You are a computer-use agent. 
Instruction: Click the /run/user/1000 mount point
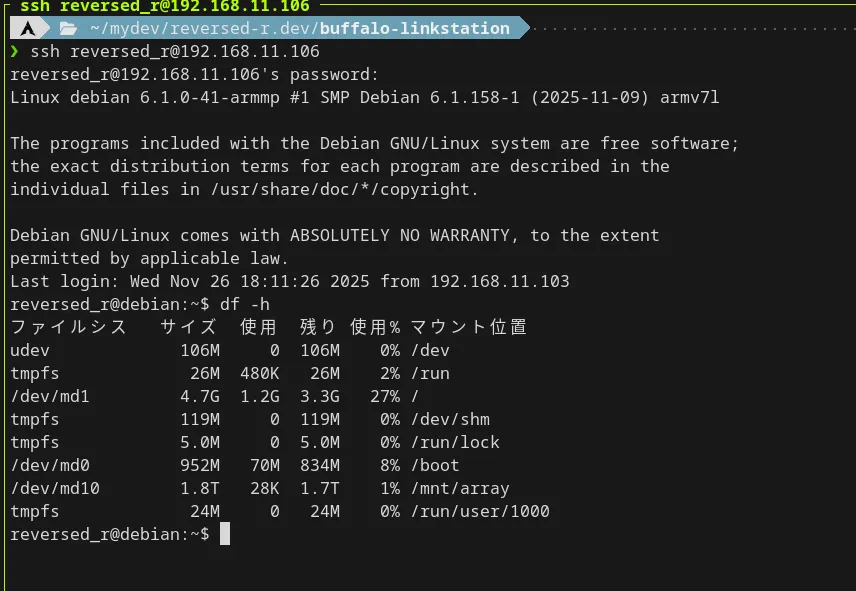[480, 511]
